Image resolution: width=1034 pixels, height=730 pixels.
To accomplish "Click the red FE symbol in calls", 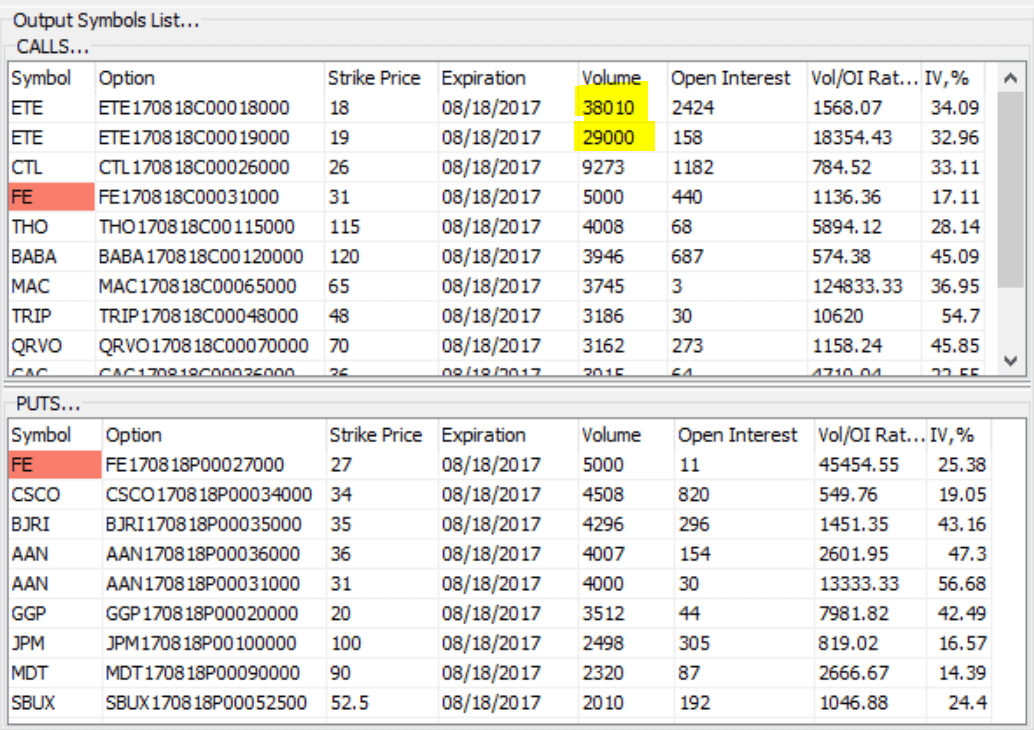I will pos(52,197).
